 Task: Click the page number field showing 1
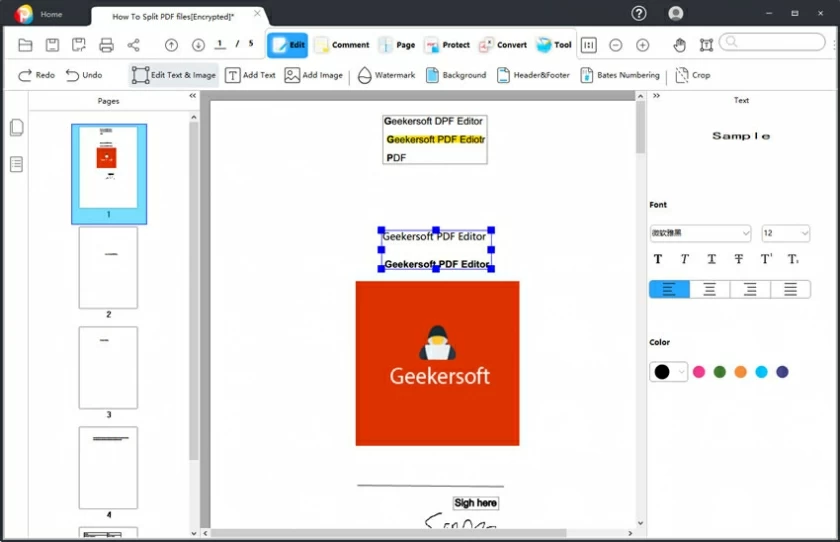[220, 44]
